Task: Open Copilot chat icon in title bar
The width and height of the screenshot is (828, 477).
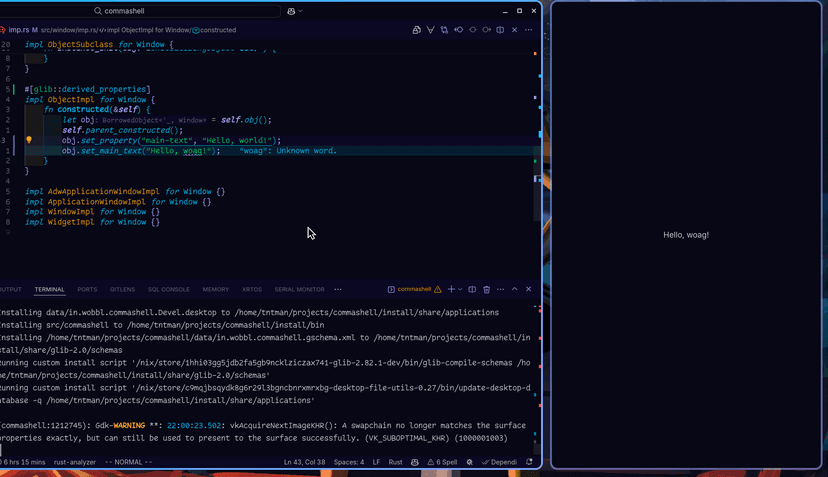Action: tap(291, 11)
